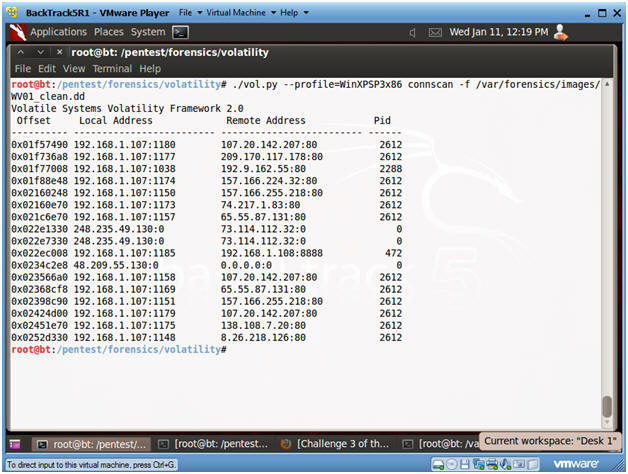Click VMware printer device icon

(491, 464)
